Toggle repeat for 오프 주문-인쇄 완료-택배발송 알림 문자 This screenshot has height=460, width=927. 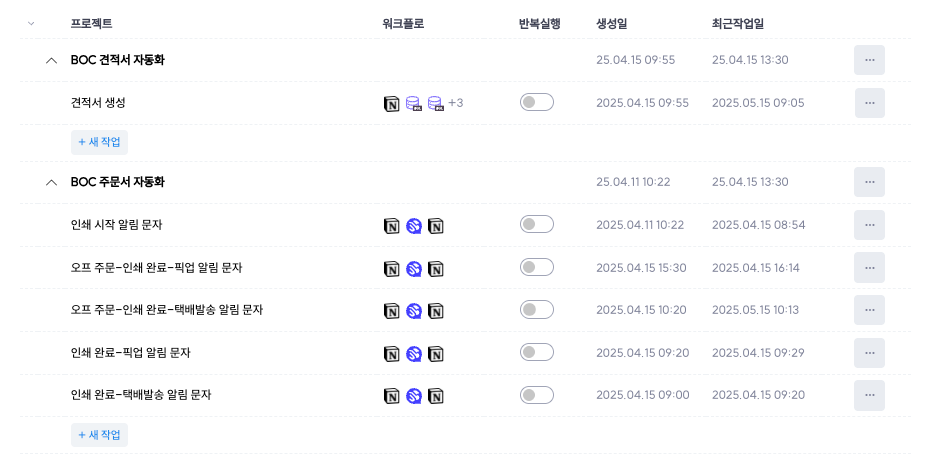pos(537,309)
